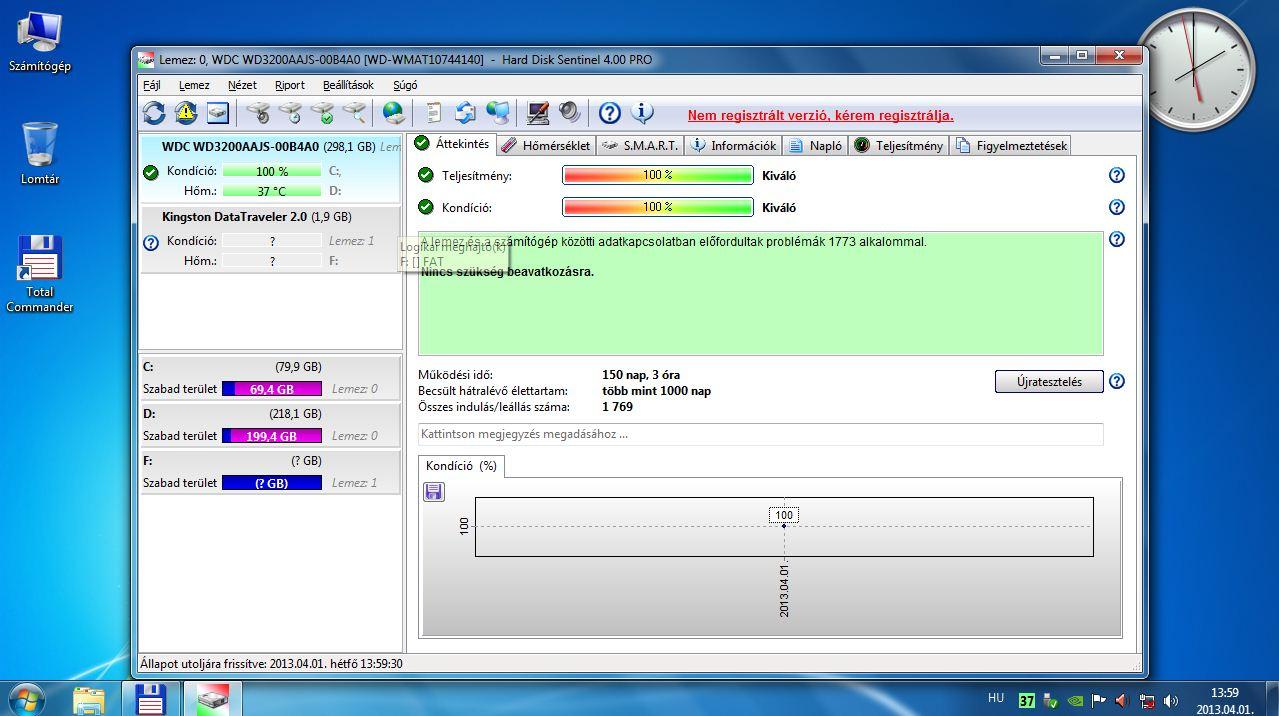The width and height of the screenshot is (1279, 716).
Task: Click the HU language indicator
Action: [996, 698]
